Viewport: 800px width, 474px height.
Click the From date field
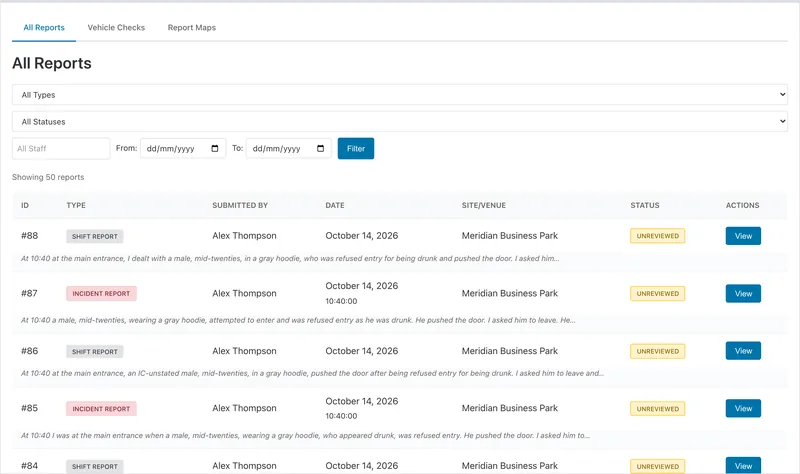coord(183,148)
